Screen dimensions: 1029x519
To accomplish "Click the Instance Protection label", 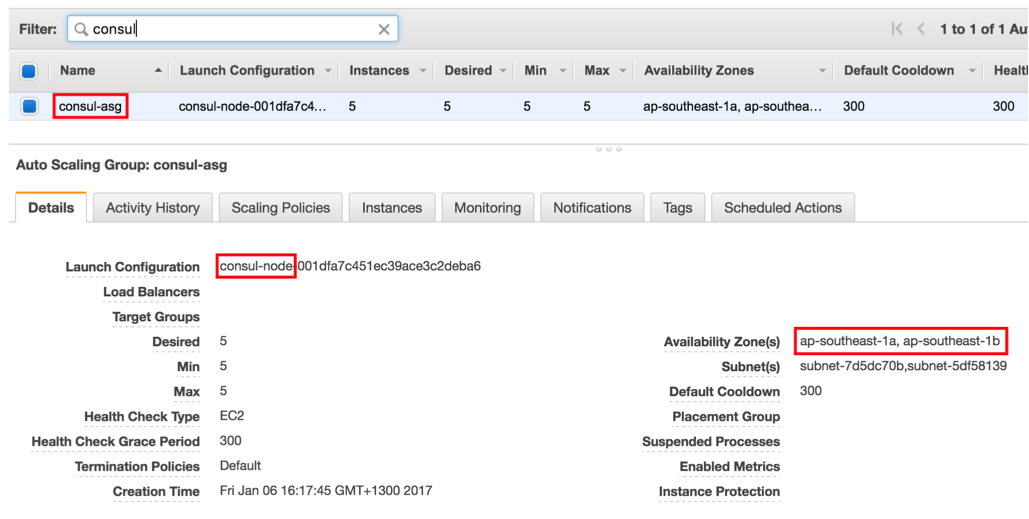I will coord(719,491).
